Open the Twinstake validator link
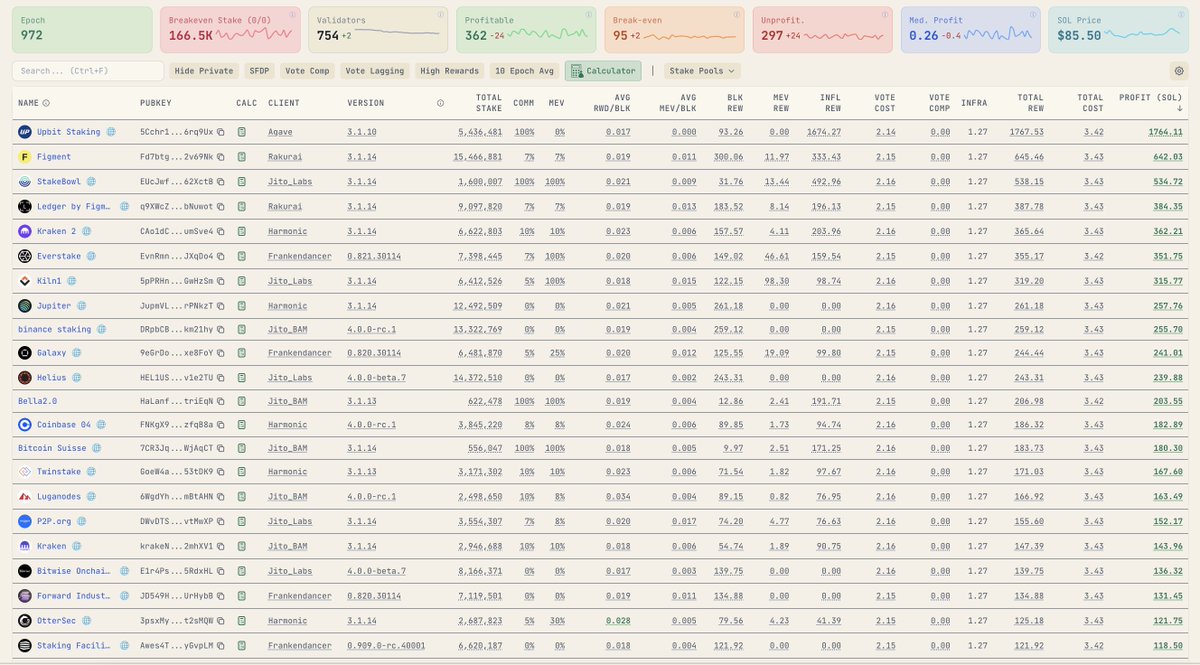1200x665 pixels. click(59, 472)
